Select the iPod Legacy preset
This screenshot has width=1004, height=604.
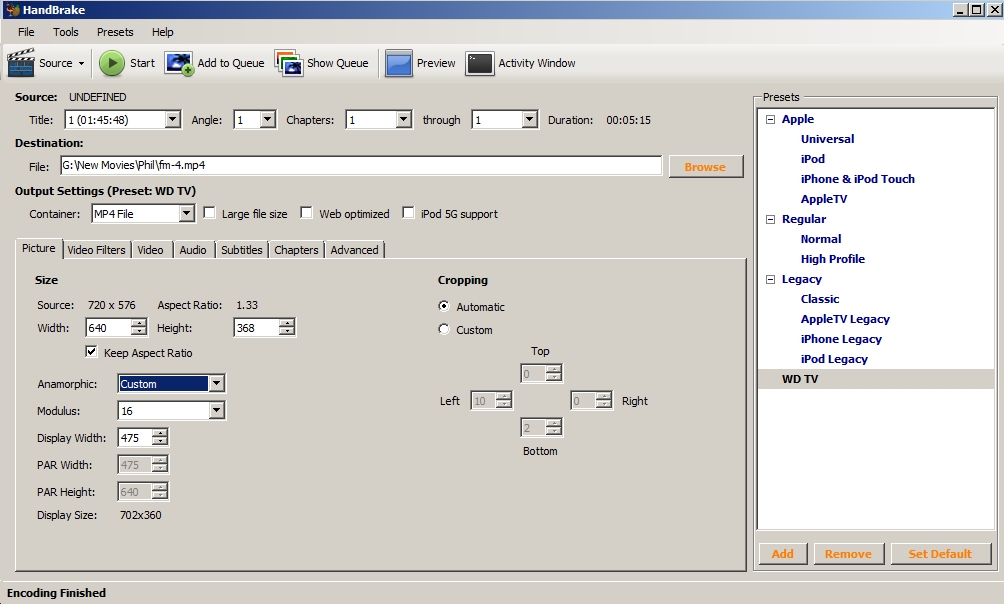tap(834, 359)
